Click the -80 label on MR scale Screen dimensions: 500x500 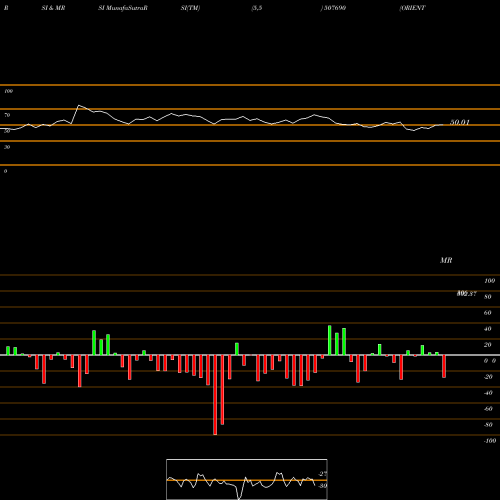[488, 425]
